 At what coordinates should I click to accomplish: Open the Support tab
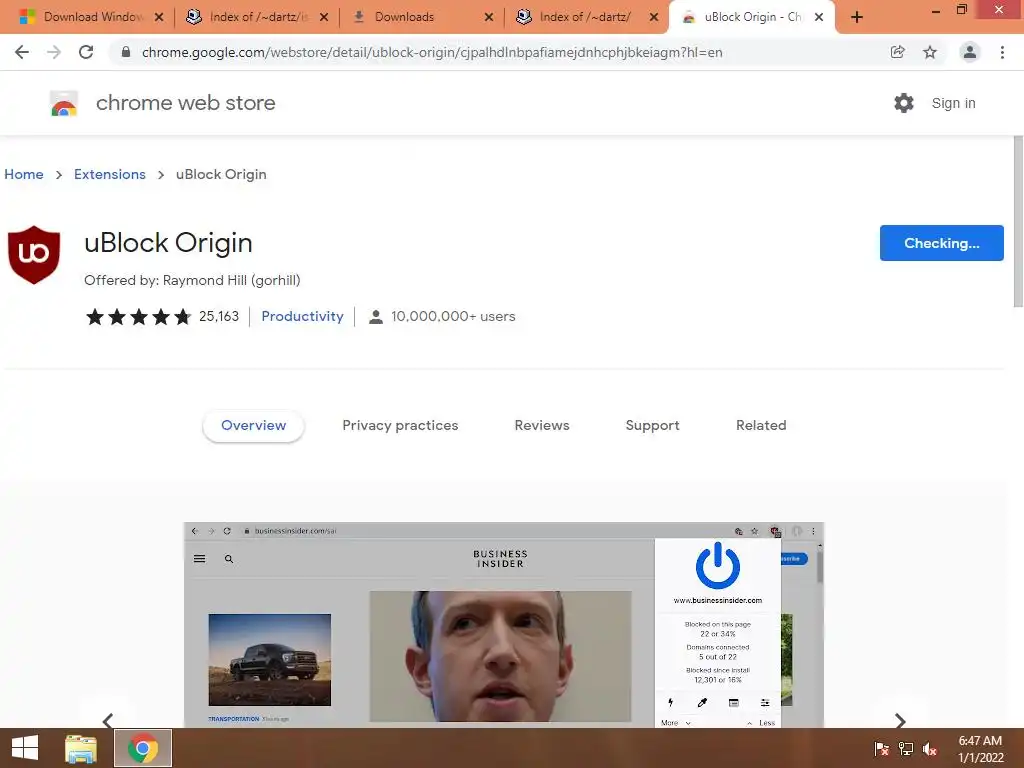[x=652, y=426]
